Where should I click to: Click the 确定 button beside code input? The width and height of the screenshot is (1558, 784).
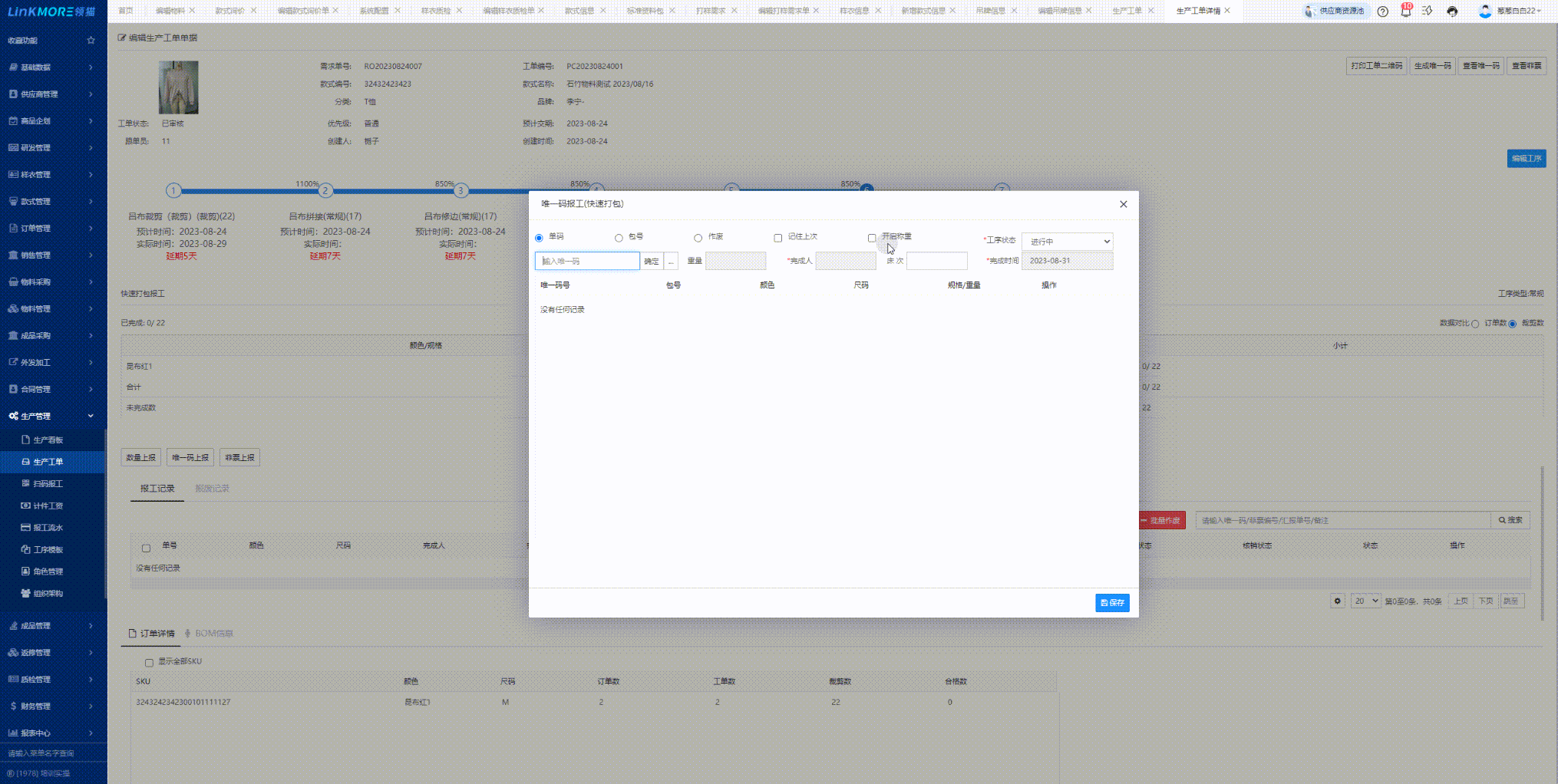pos(651,262)
